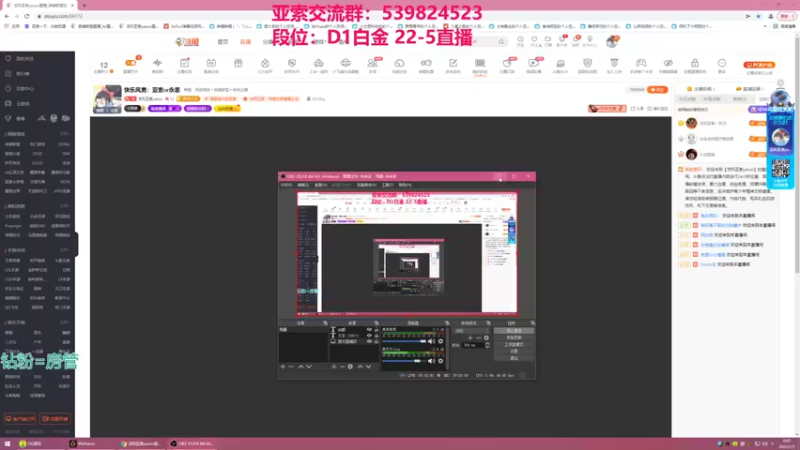800x450 pixels.
Task: Select 首页 in Douyu top navigation
Action: click(223, 42)
